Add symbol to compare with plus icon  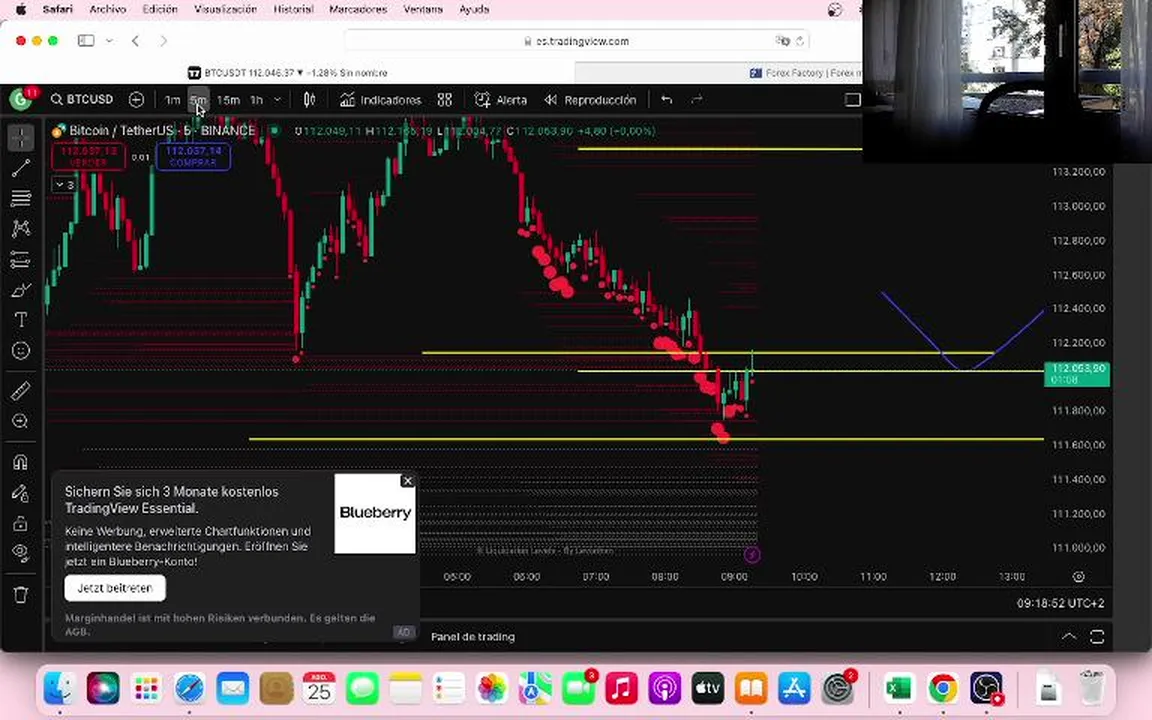tap(136, 99)
